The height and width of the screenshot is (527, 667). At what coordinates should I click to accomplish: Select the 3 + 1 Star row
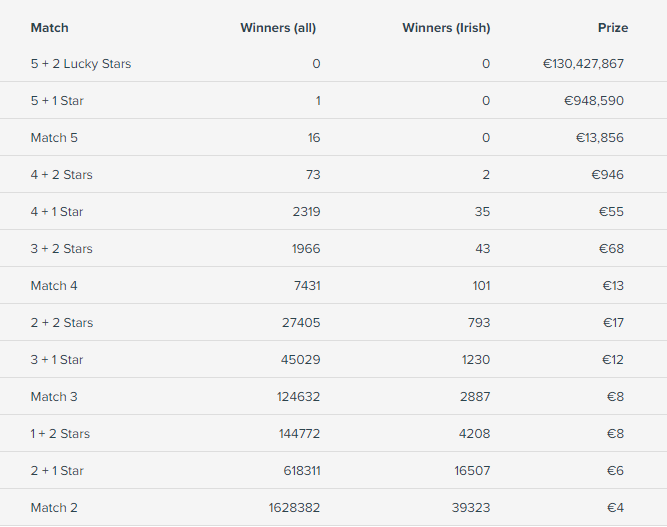click(x=334, y=359)
